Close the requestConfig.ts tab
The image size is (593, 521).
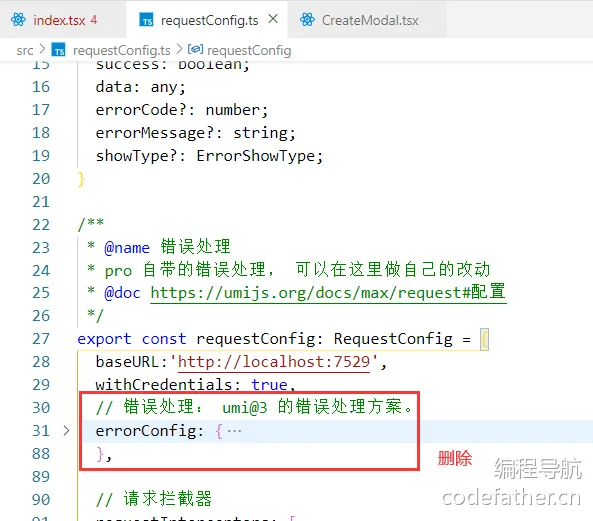(x=273, y=19)
